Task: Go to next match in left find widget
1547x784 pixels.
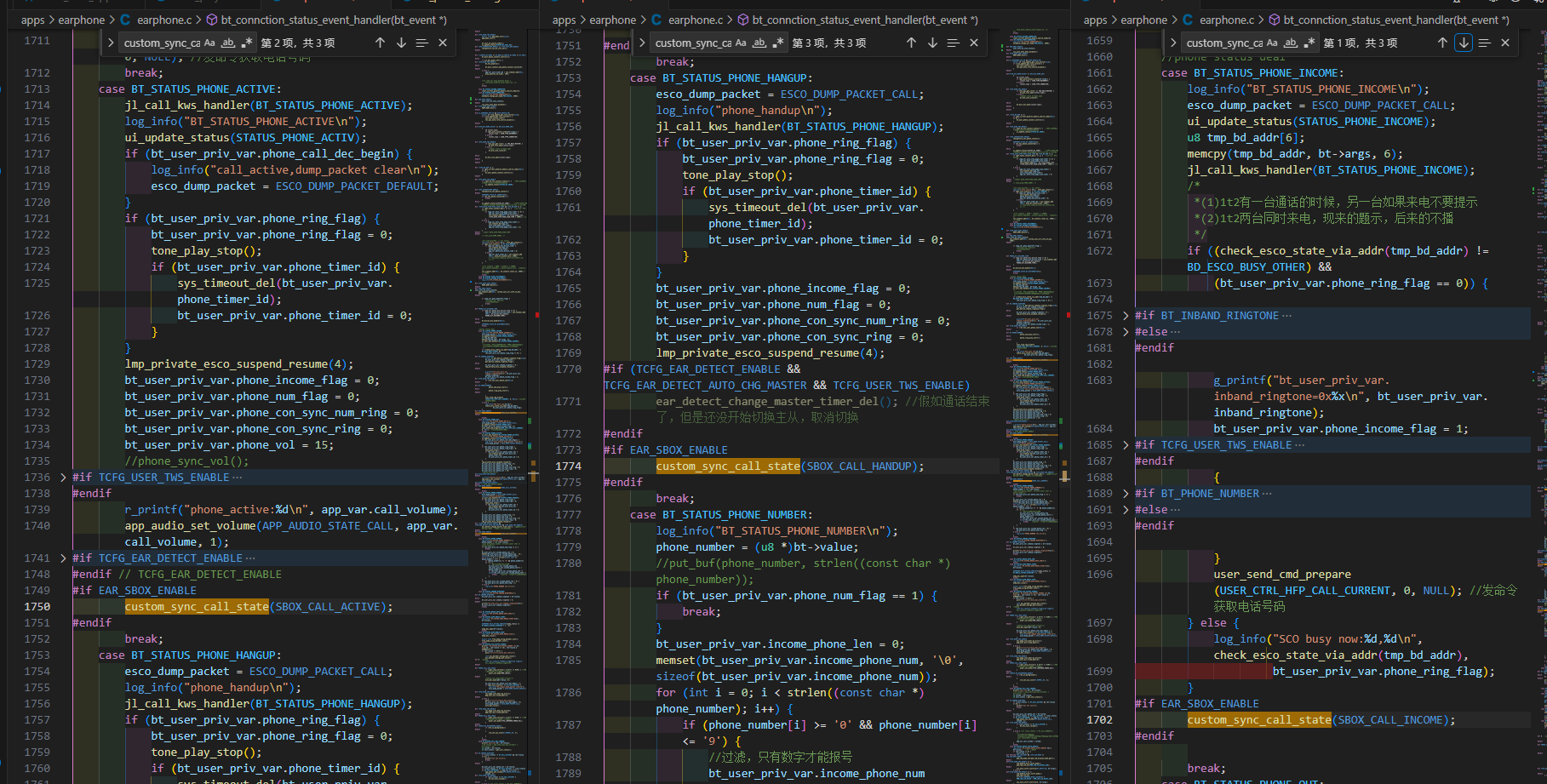Action: point(401,43)
